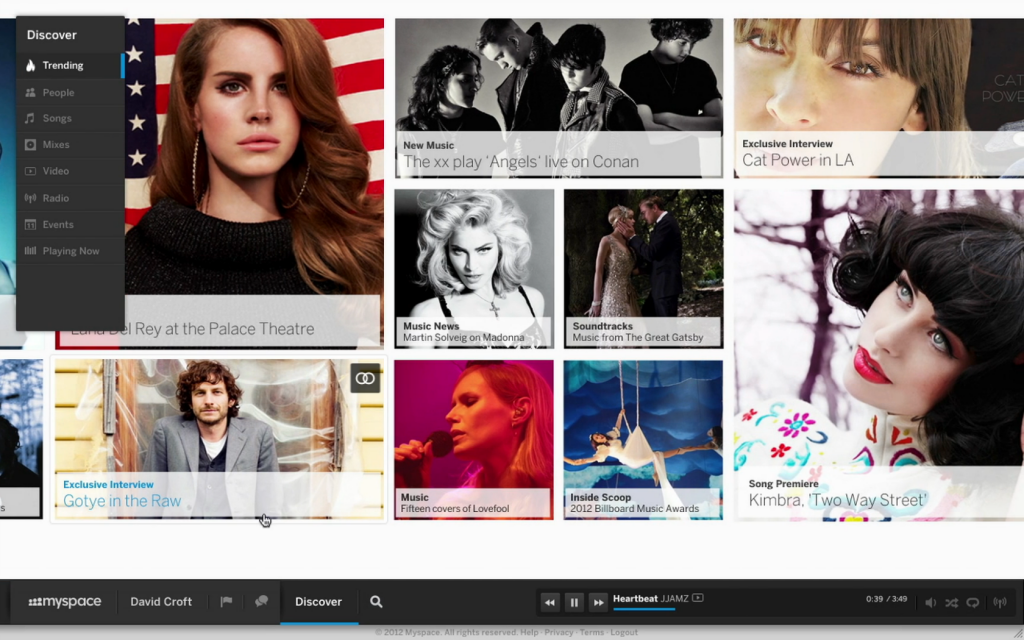Open The xx 'Angels' live on Conan card
The width and height of the screenshot is (1024, 640).
coord(559,98)
